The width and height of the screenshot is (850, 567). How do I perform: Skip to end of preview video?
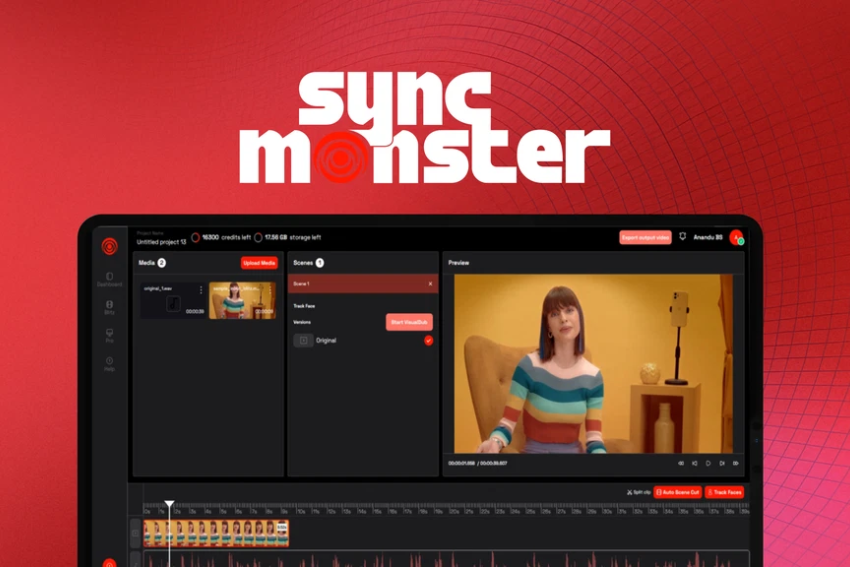point(736,463)
